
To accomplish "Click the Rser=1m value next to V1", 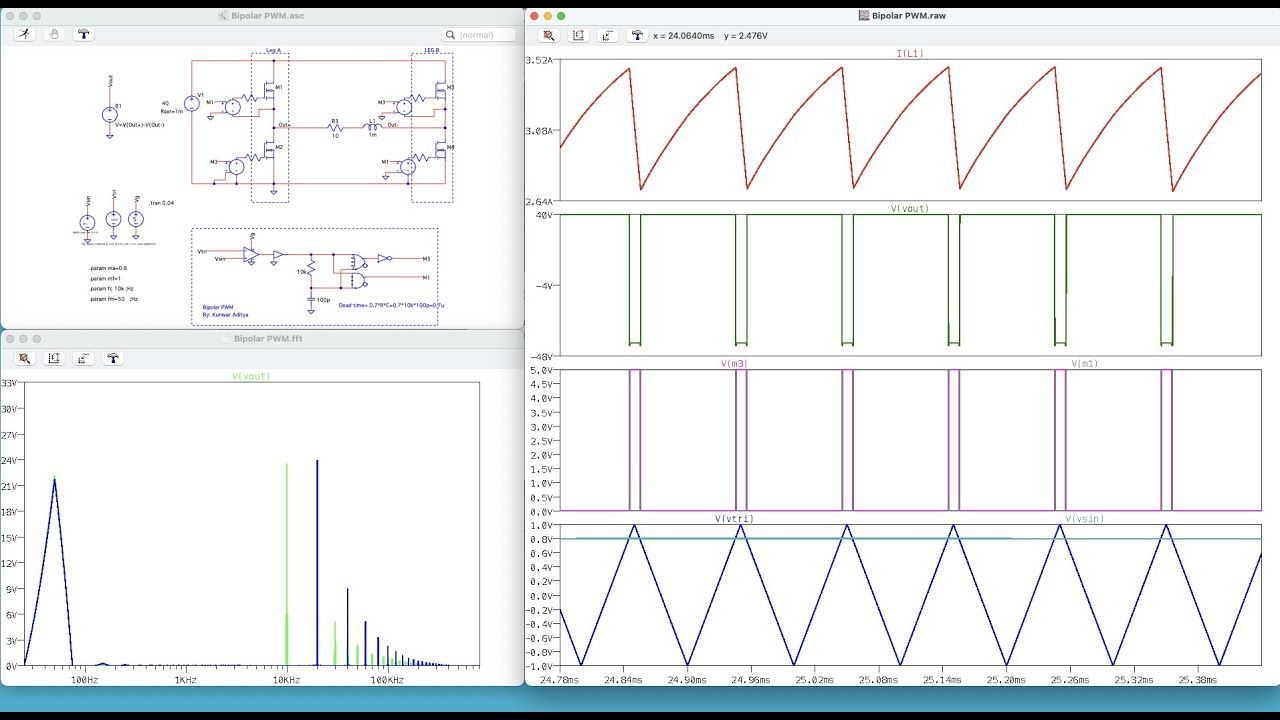I will pos(172,111).
